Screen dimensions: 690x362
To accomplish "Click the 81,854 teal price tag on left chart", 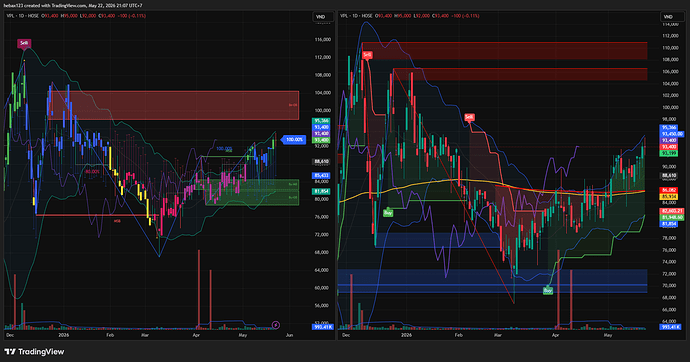I will [x=321, y=191].
